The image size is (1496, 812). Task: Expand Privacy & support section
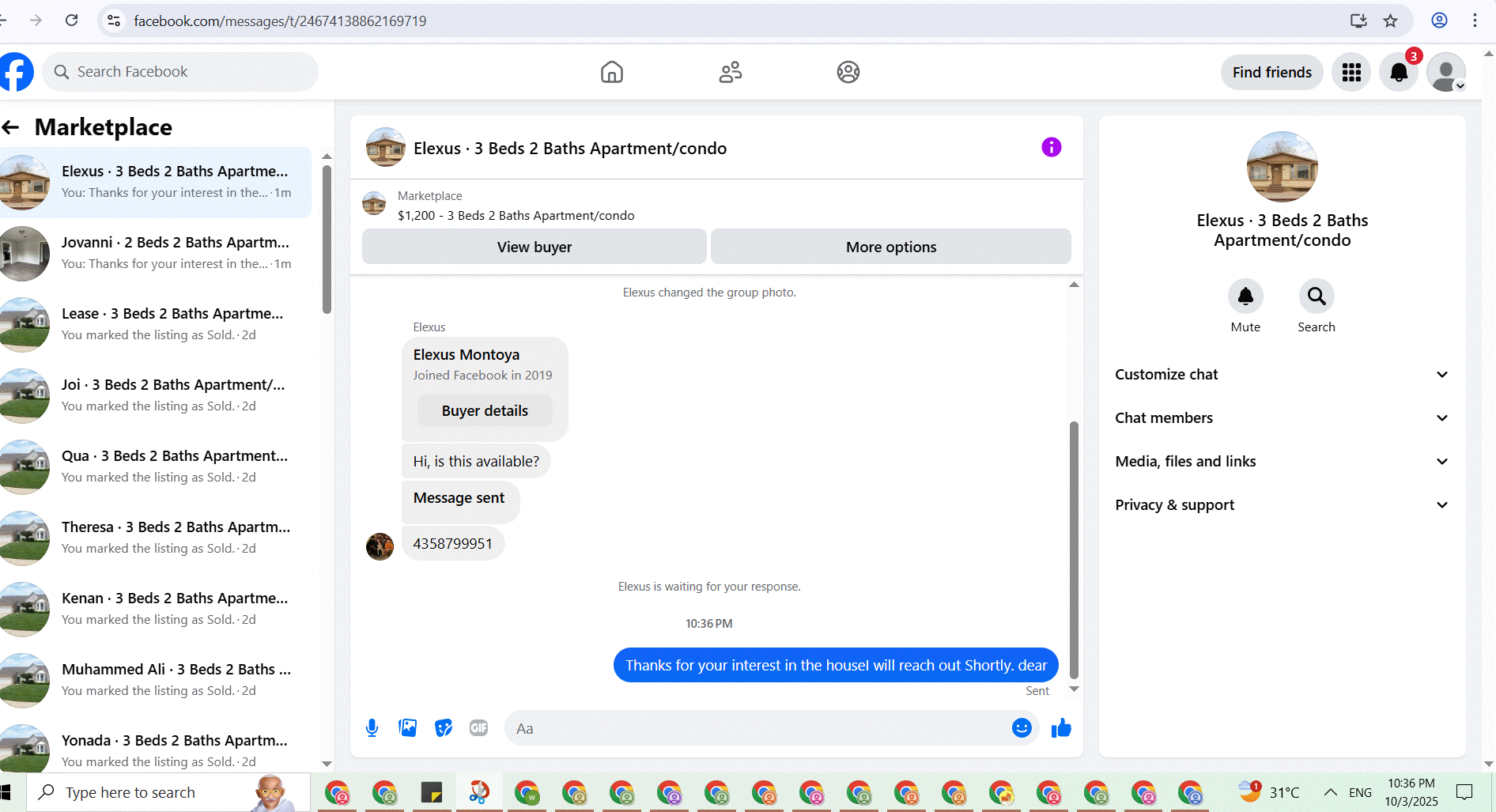(x=1282, y=505)
